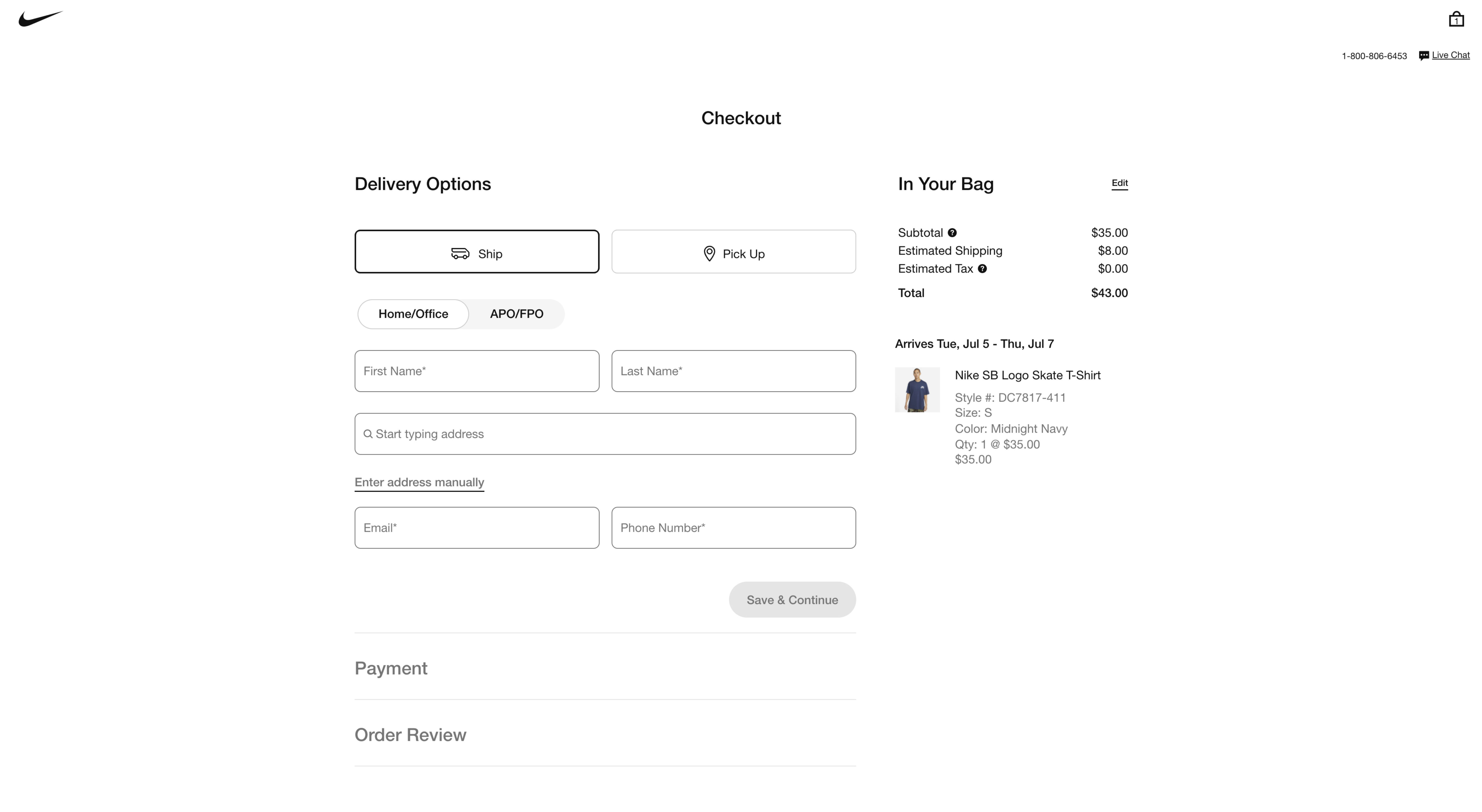Viewport: 1482px width, 812px height.
Task: Click the First Name input field
Action: point(476,370)
